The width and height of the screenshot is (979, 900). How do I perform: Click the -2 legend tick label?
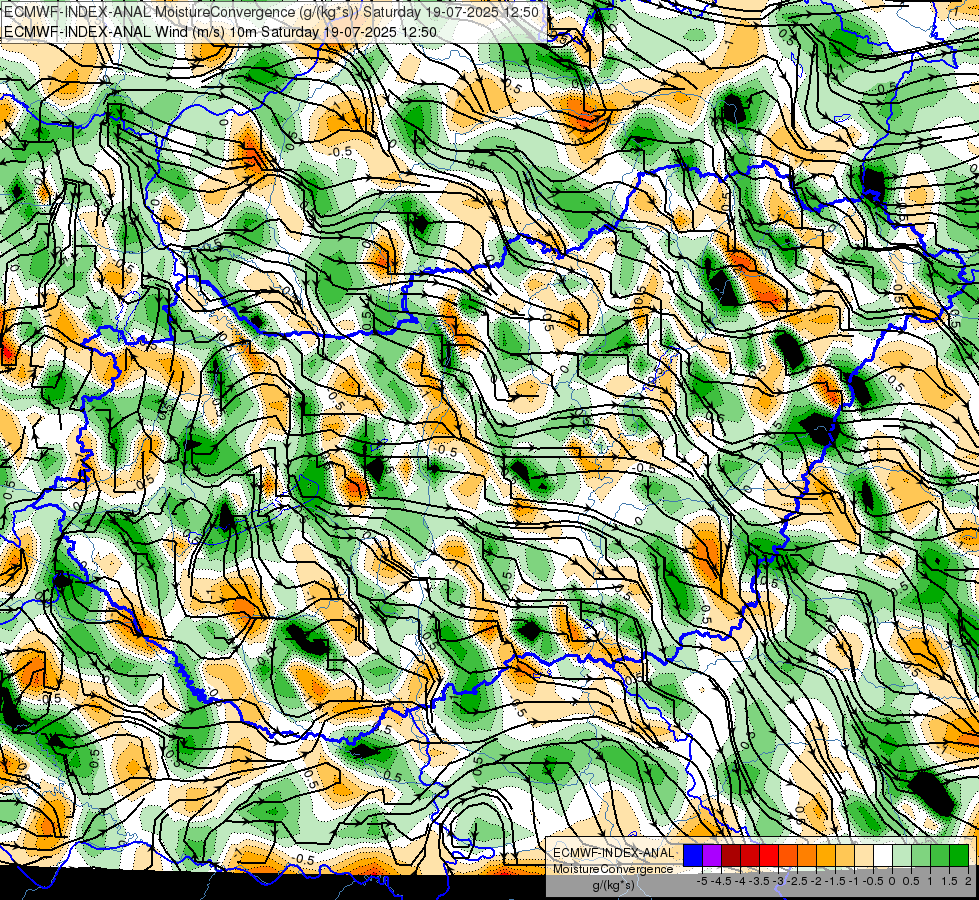point(815,881)
